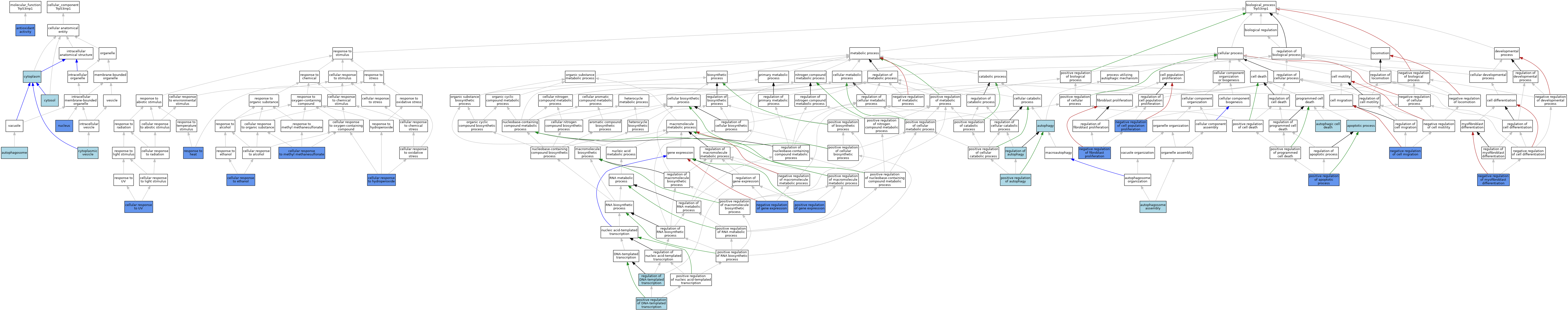This screenshot has width=1568, height=311.
Task: Click the 'gene expression' node
Action: pos(680,153)
